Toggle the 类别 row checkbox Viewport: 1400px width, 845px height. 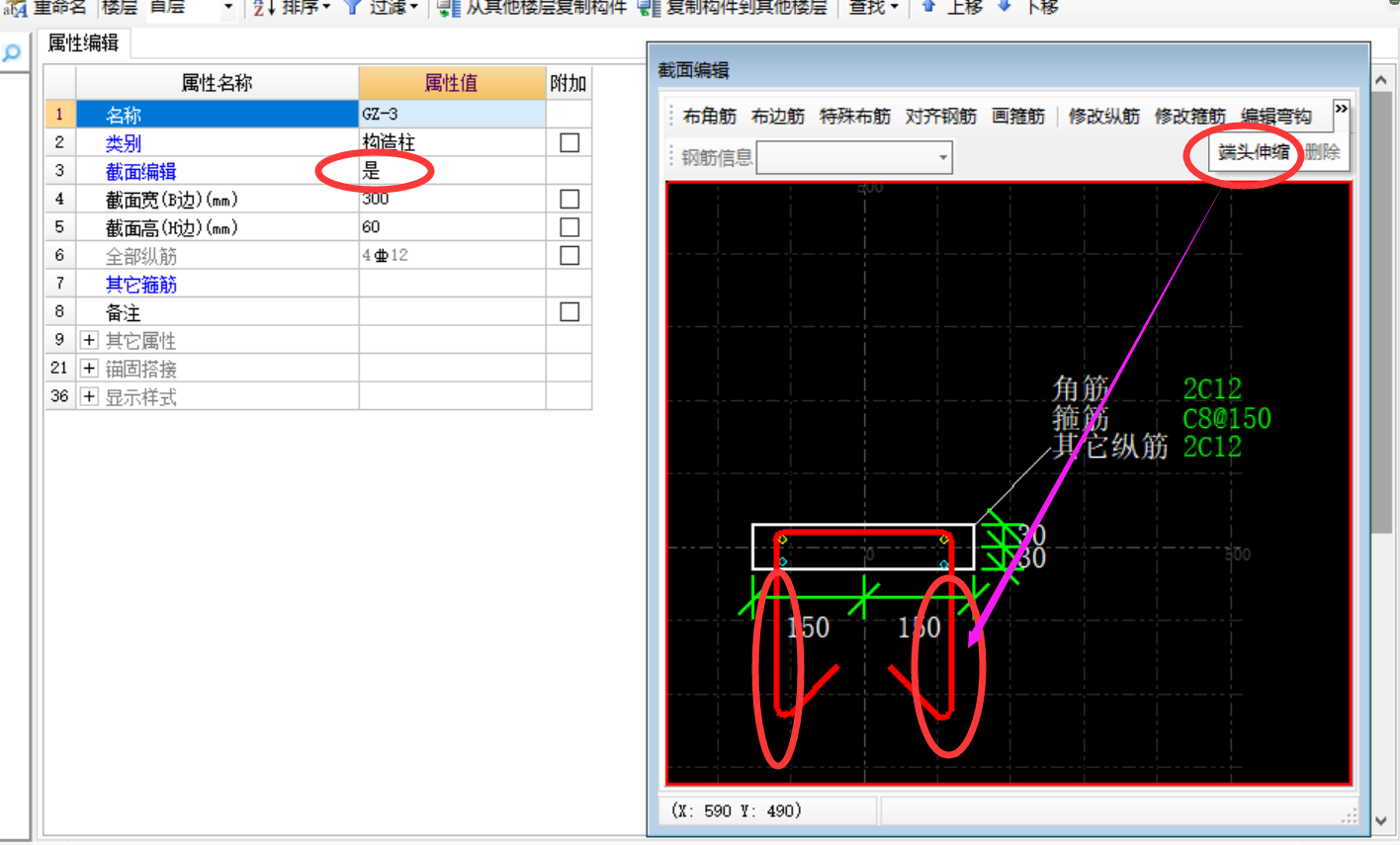click(569, 143)
